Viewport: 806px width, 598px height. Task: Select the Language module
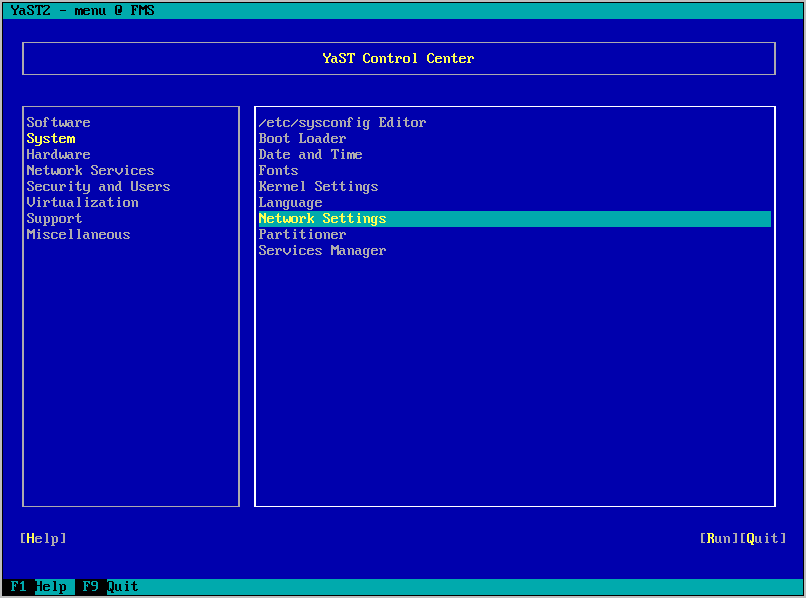pos(290,203)
